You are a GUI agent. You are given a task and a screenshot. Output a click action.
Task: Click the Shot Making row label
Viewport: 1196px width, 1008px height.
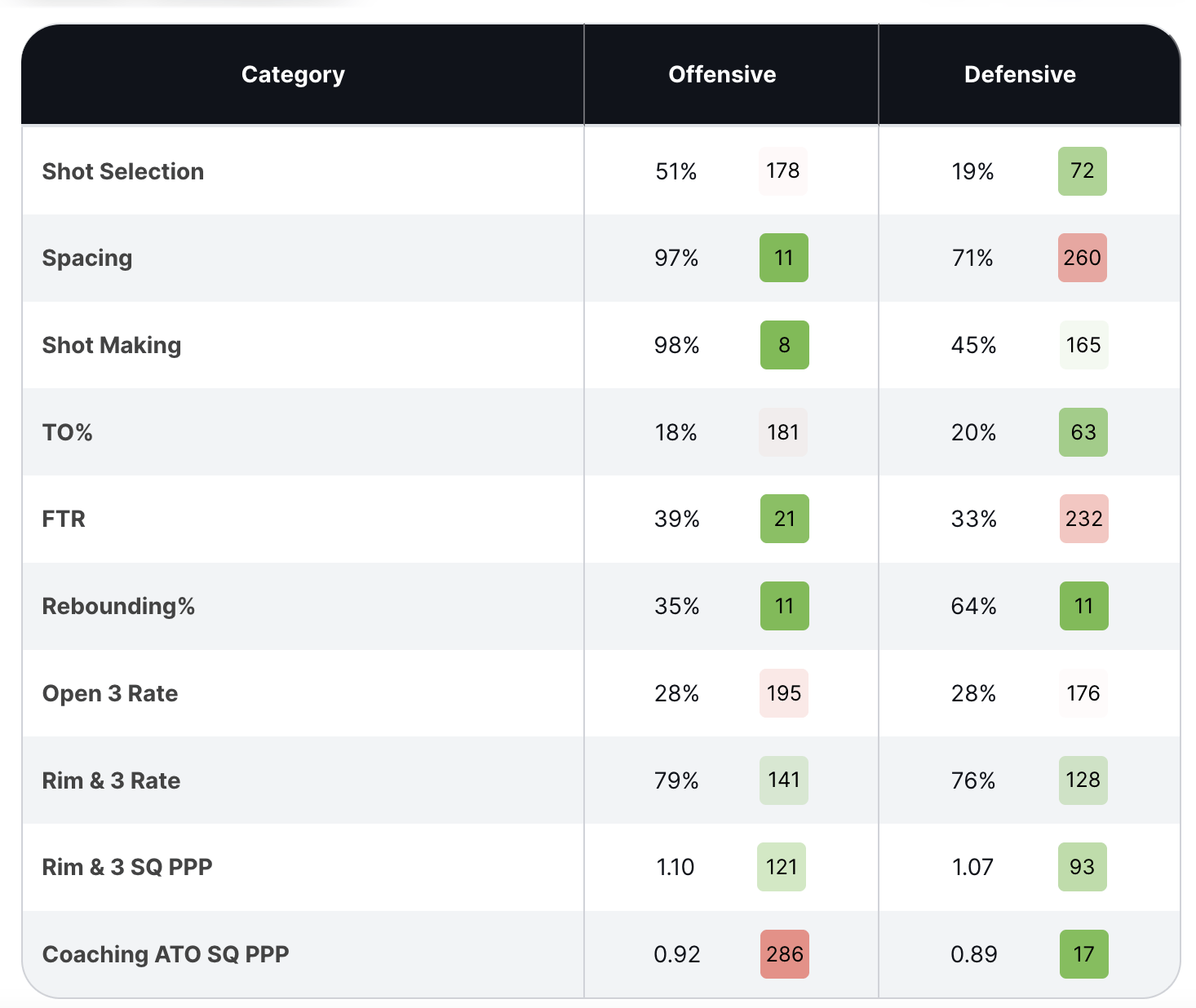coord(112,345)
